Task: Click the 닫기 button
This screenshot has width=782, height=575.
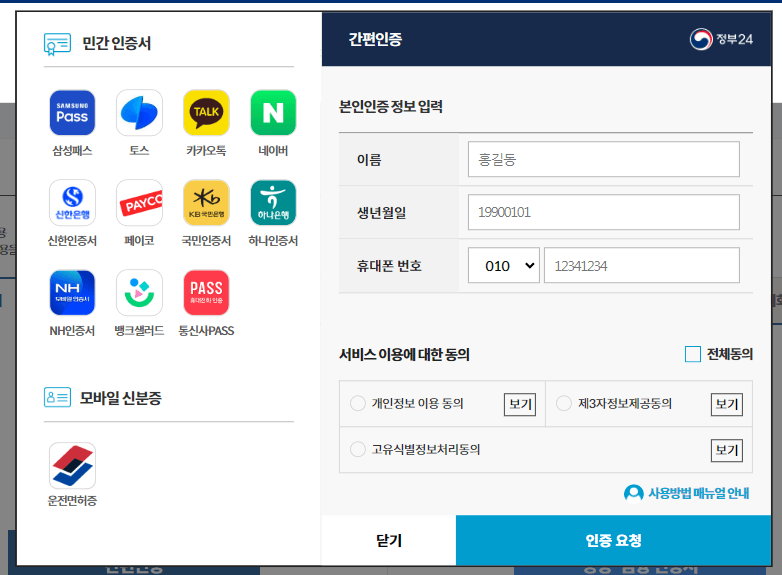Action: click(x=389, y=540)
